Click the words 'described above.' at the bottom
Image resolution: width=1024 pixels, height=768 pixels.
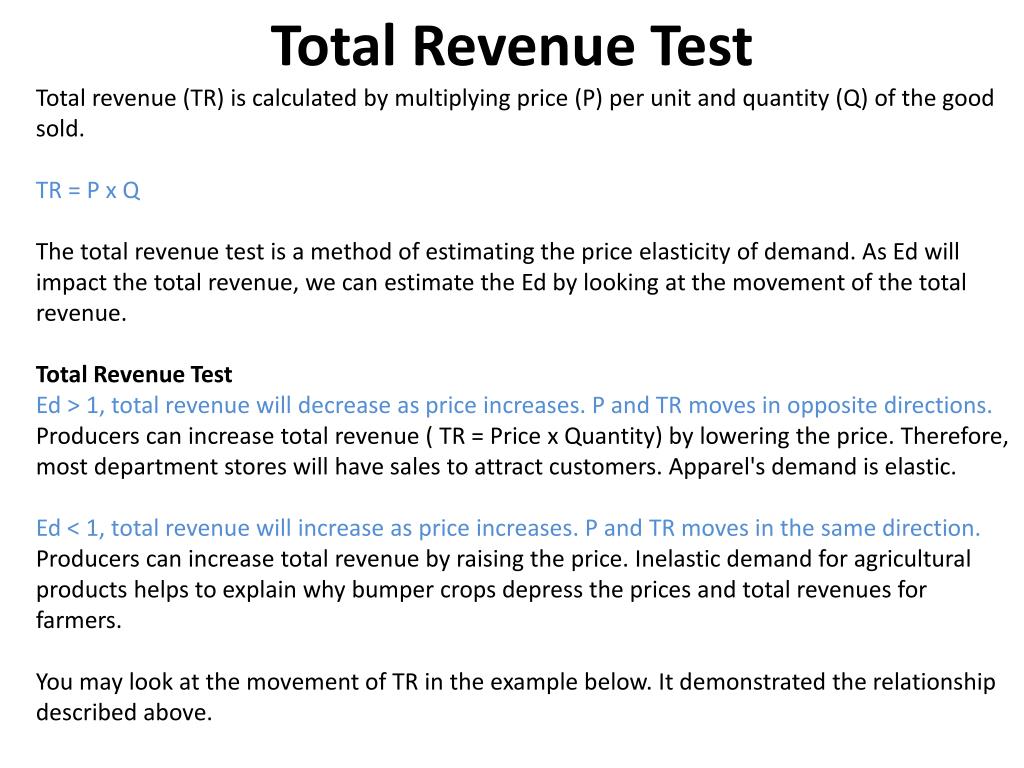click(124, 712)
